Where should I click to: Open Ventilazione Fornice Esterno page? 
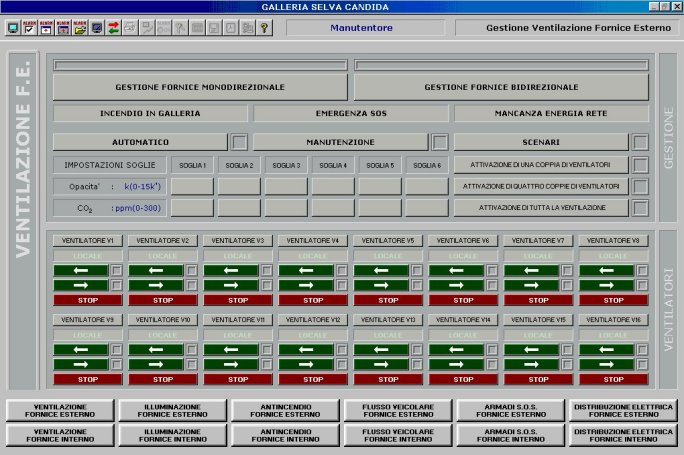pos(60,411)
